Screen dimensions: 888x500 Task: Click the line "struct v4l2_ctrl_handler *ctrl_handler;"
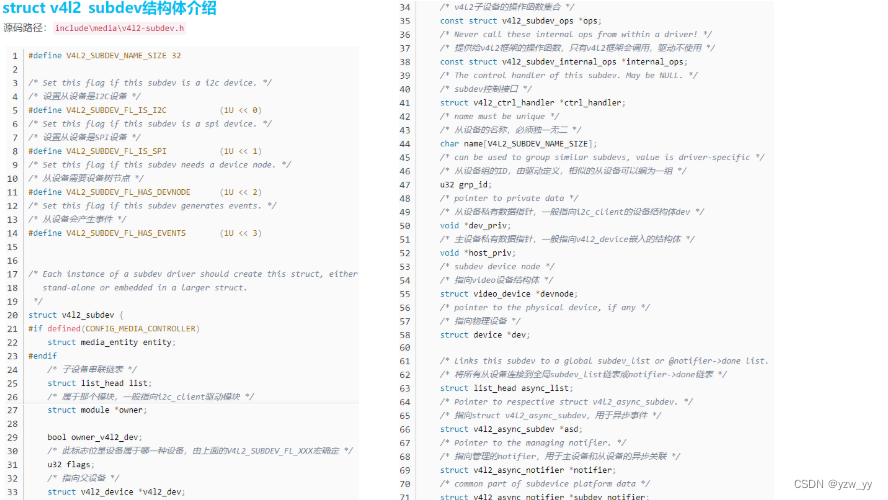point(533,102)
